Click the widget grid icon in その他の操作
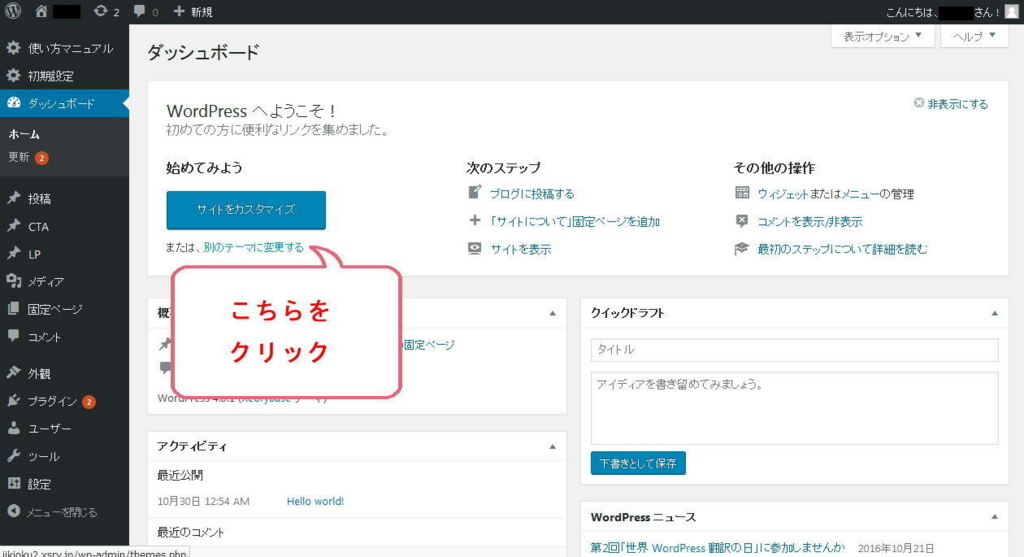 pos(742,193)
